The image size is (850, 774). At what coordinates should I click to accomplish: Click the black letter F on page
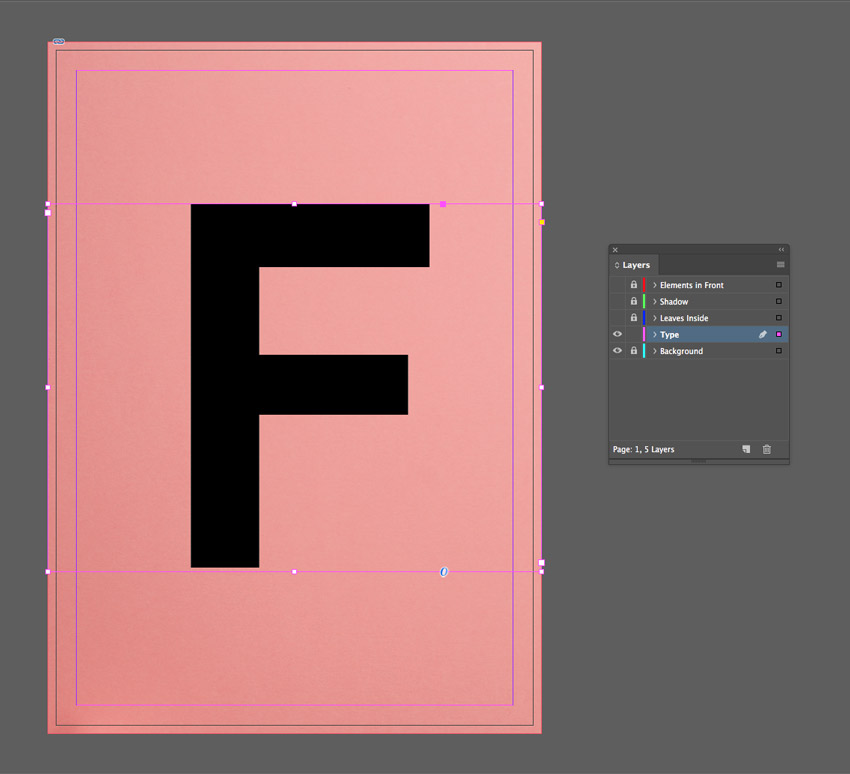(x=225, y=386)
